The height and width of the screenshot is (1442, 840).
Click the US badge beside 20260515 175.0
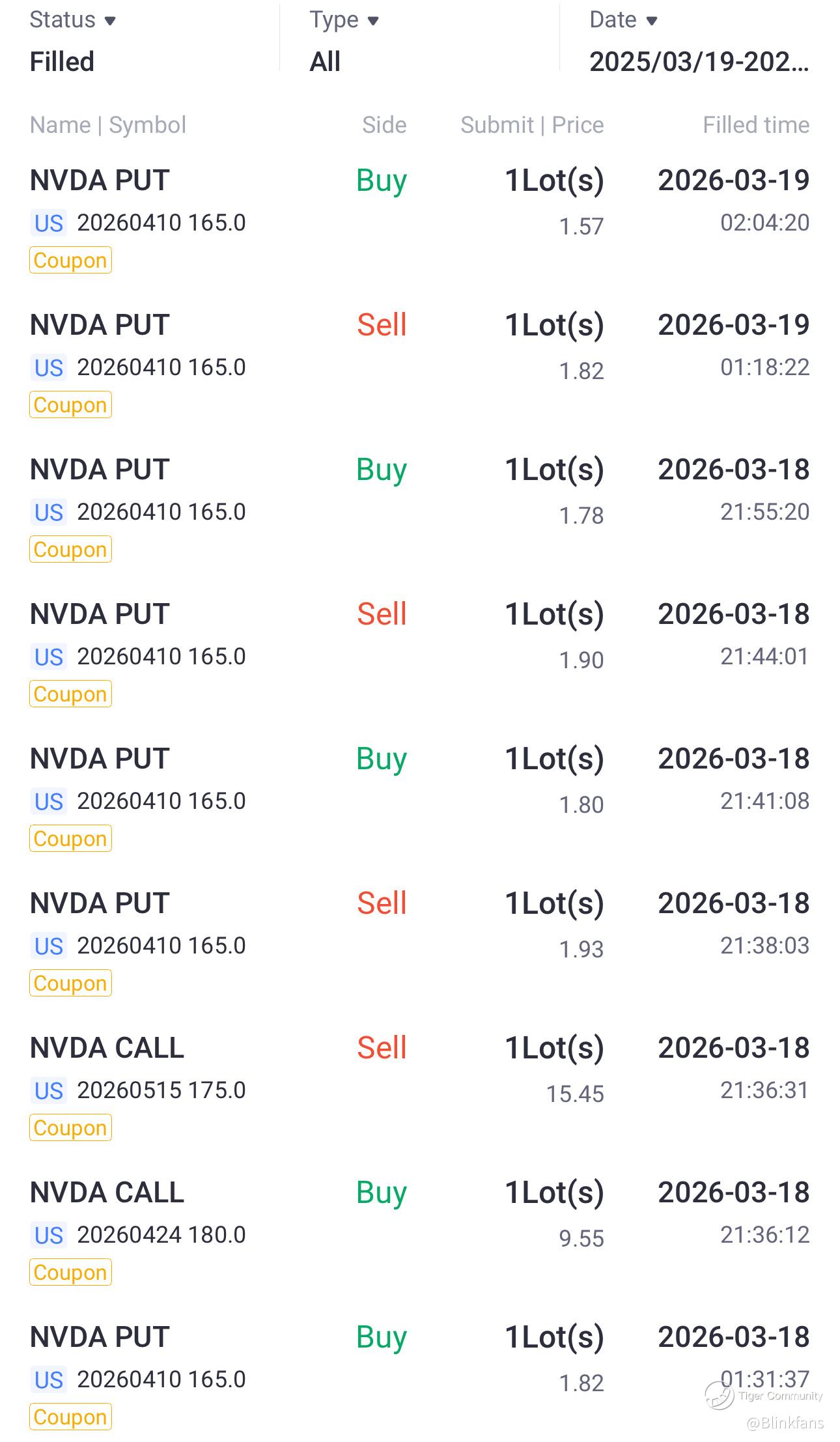point(49,1091)
